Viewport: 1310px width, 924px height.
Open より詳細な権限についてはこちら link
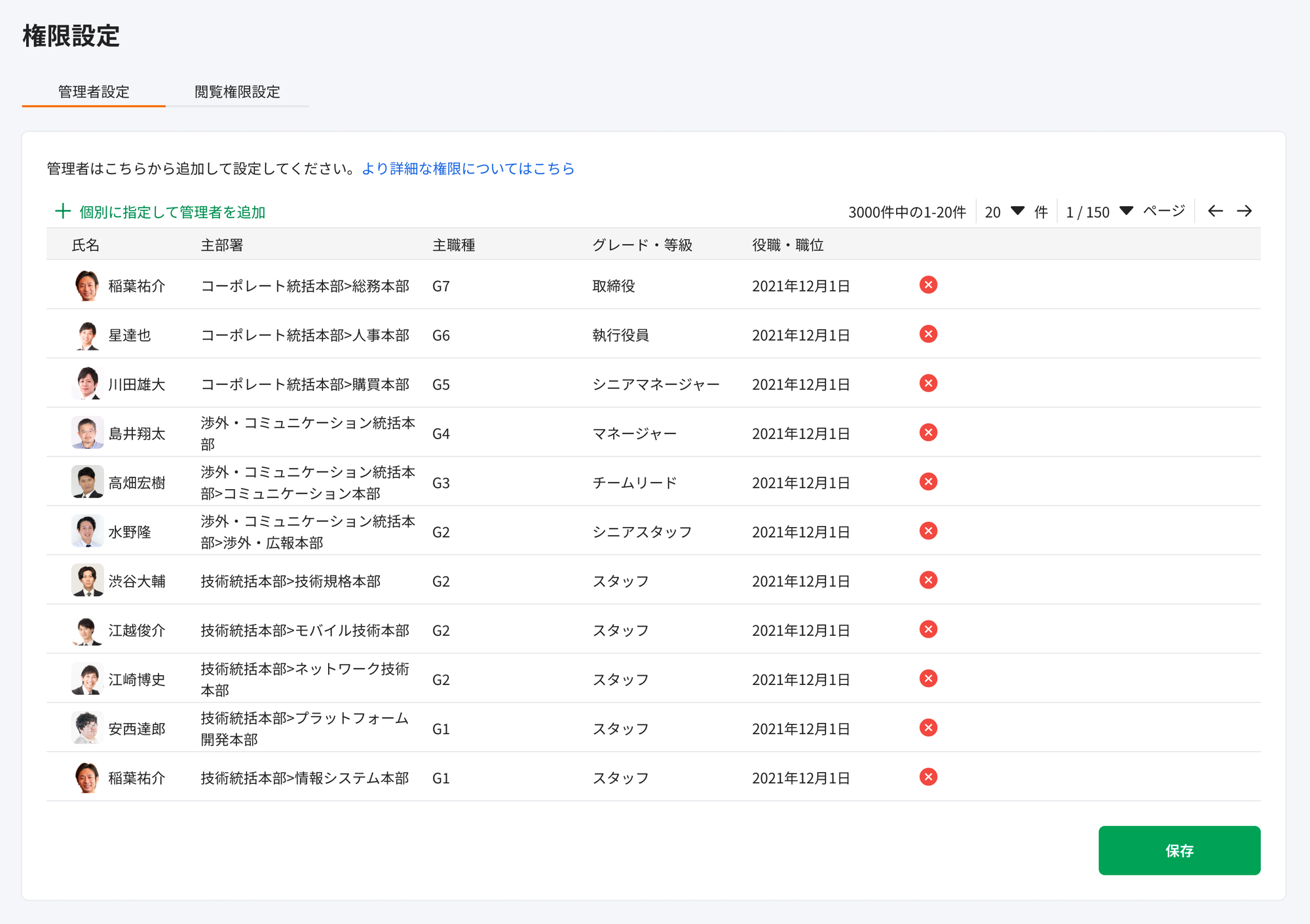click(x=468, y=168)
